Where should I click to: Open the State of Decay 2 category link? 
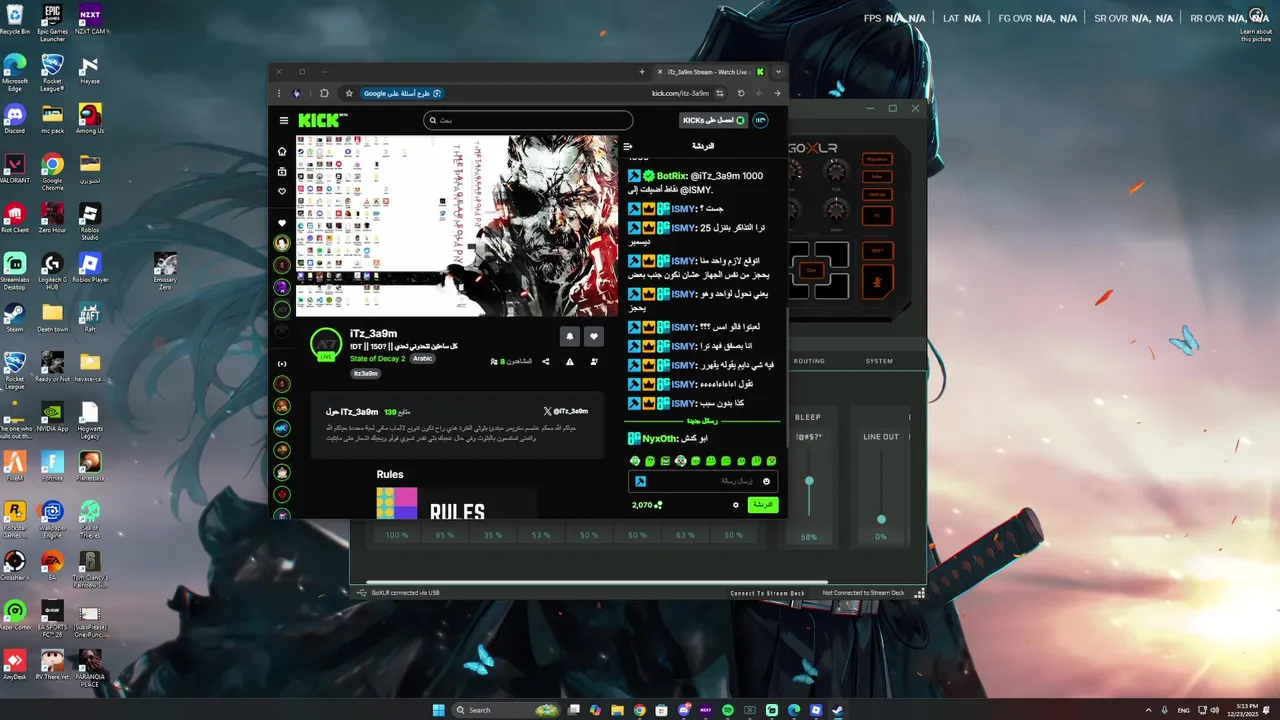(x=377, y=358)
